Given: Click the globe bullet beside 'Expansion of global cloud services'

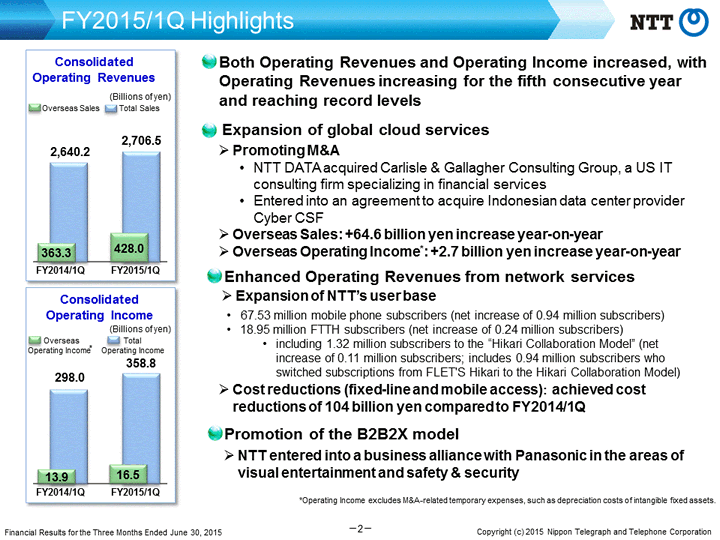Looking at the screenshot, I should pyautogui.click(x=209, y=130).
